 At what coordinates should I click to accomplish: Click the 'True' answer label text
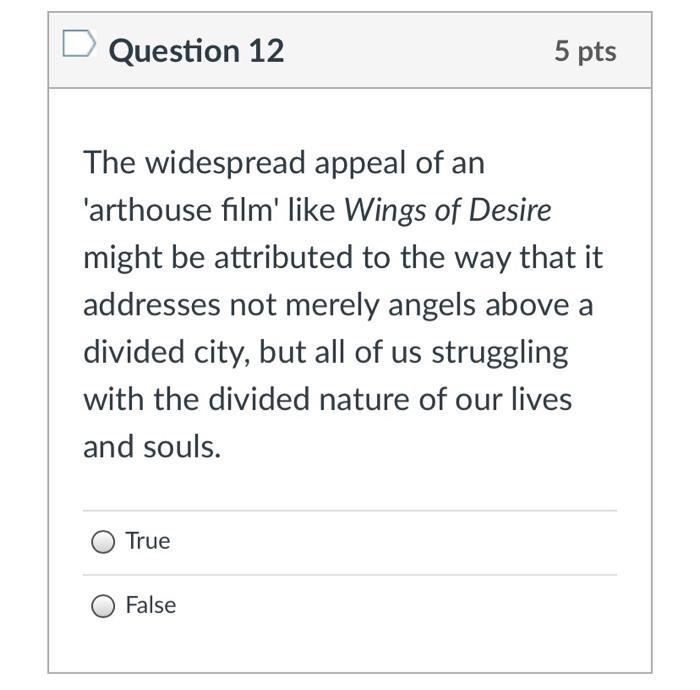click(x=148, y=541)
